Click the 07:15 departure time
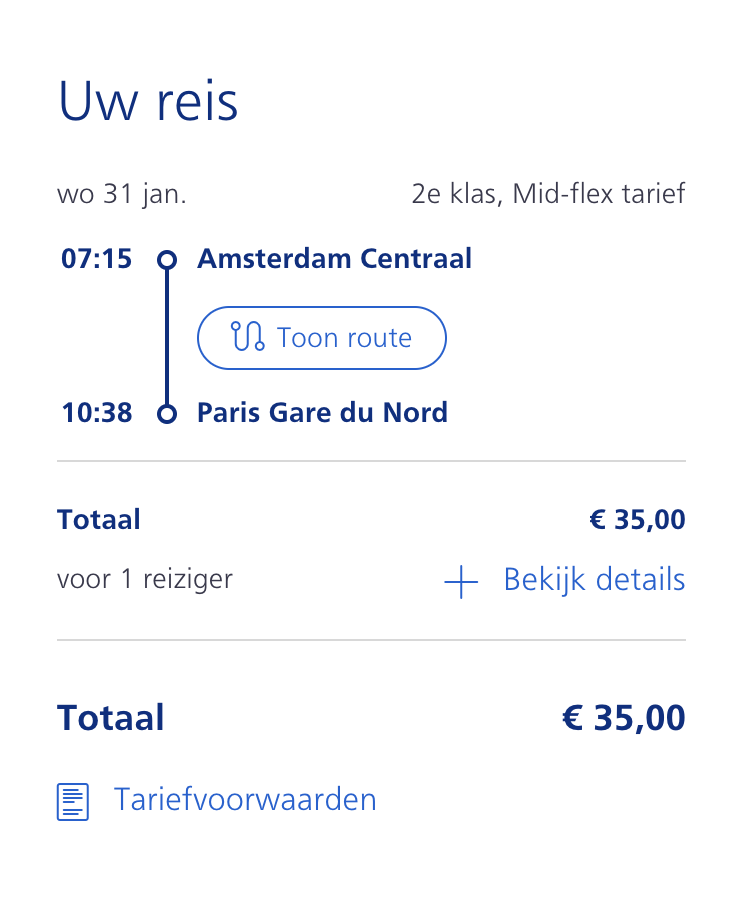Screen dimensions: 746x902 [x=97, y=259]
